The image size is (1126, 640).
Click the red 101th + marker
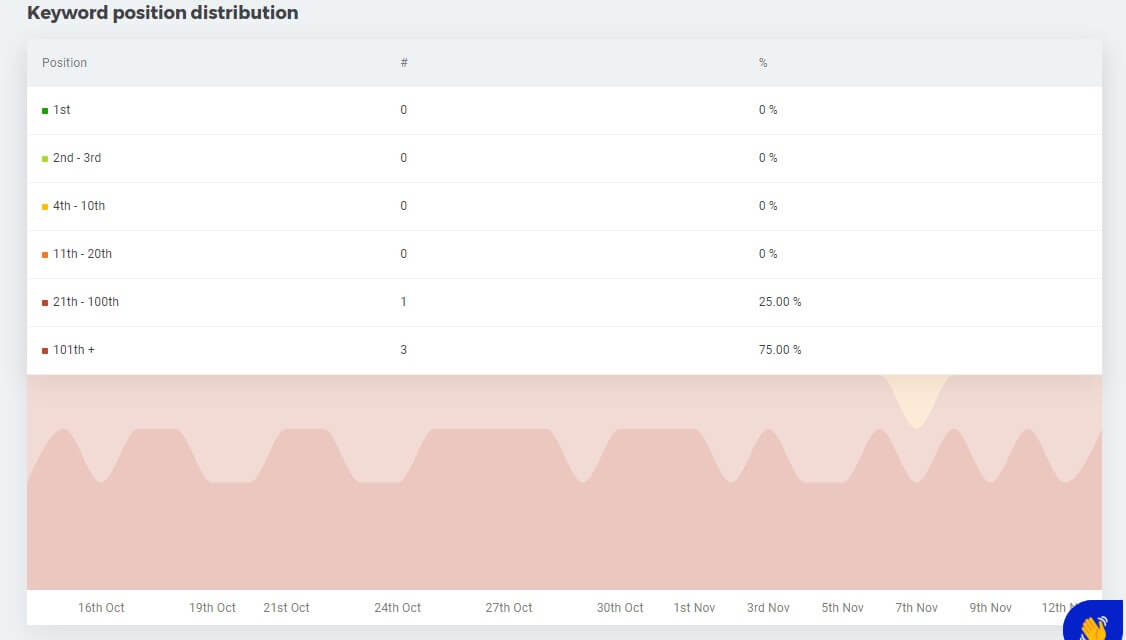pyautogui.click(x=45, y=351)
